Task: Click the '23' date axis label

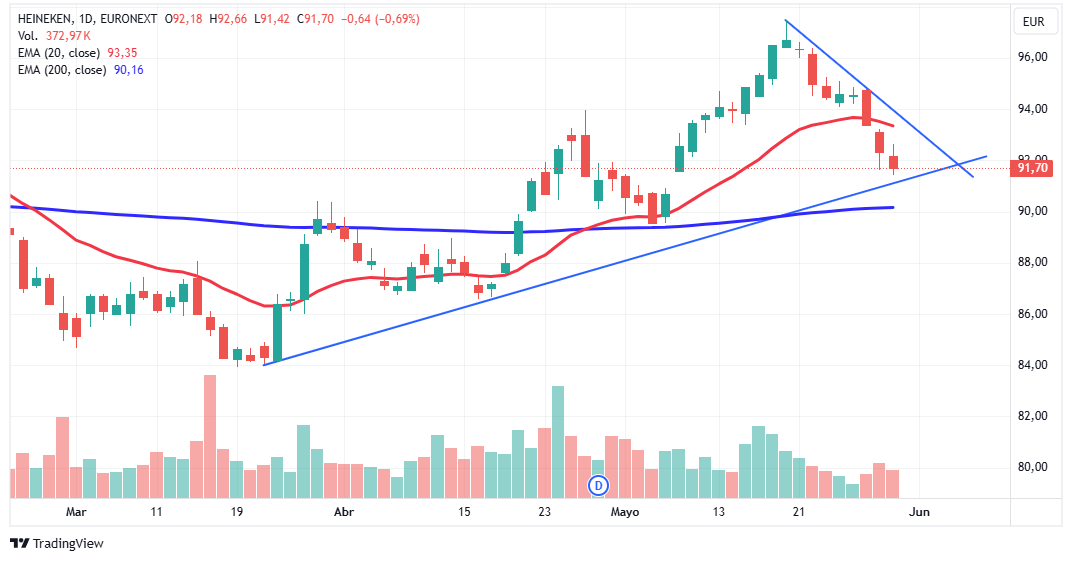Action: pyautogui.click(x=544, y=512)
